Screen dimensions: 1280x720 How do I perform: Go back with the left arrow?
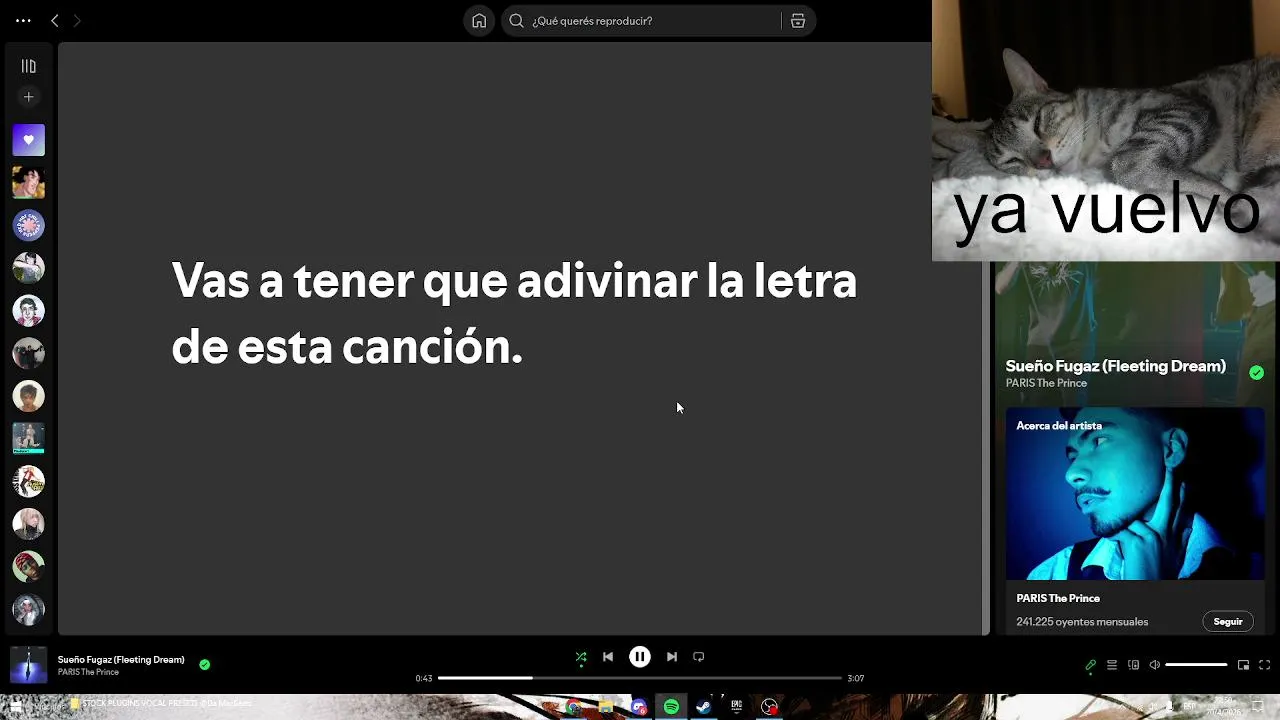tap(55, 20)
